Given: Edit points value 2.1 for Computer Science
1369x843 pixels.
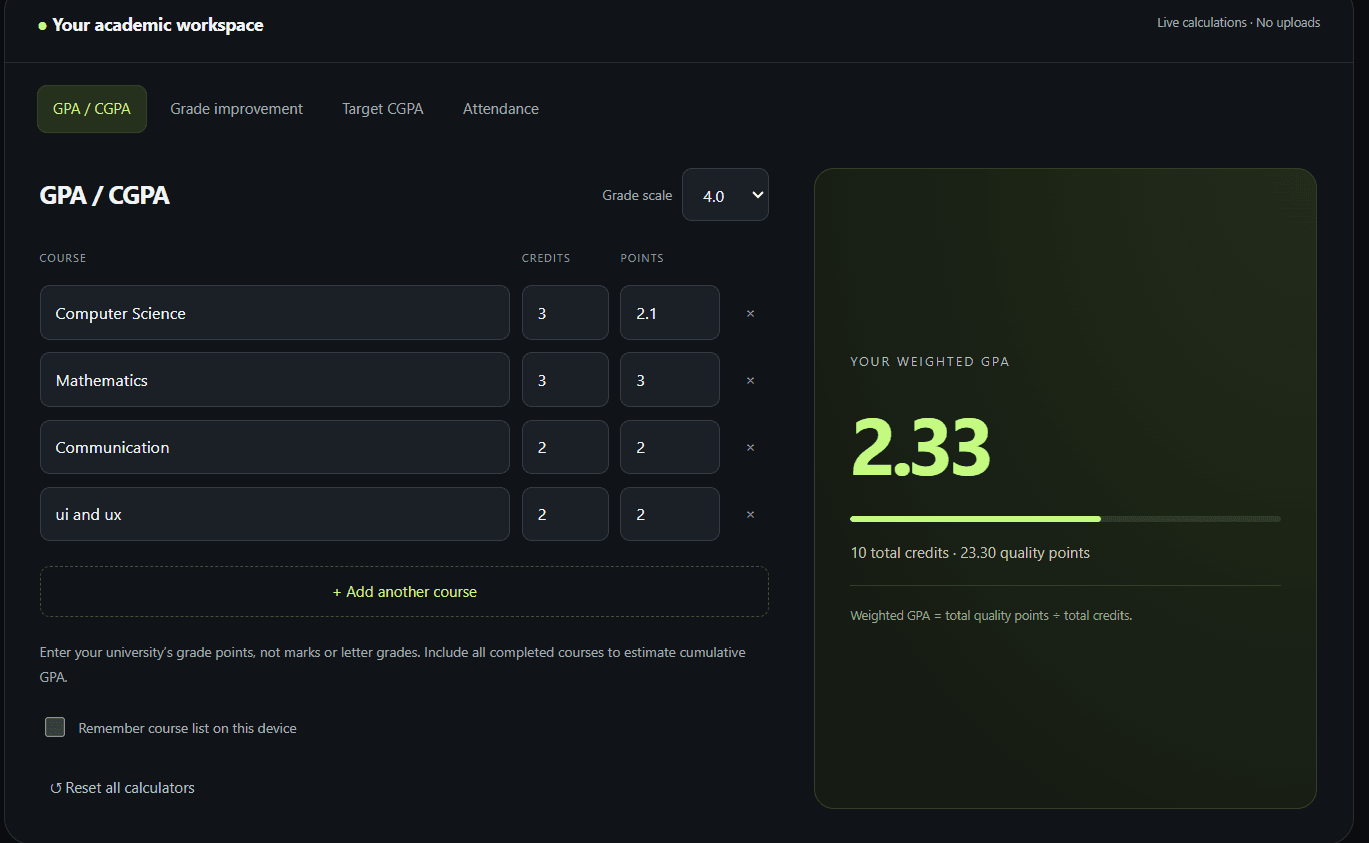Looking at the screenshot, I should click(670, 313).
